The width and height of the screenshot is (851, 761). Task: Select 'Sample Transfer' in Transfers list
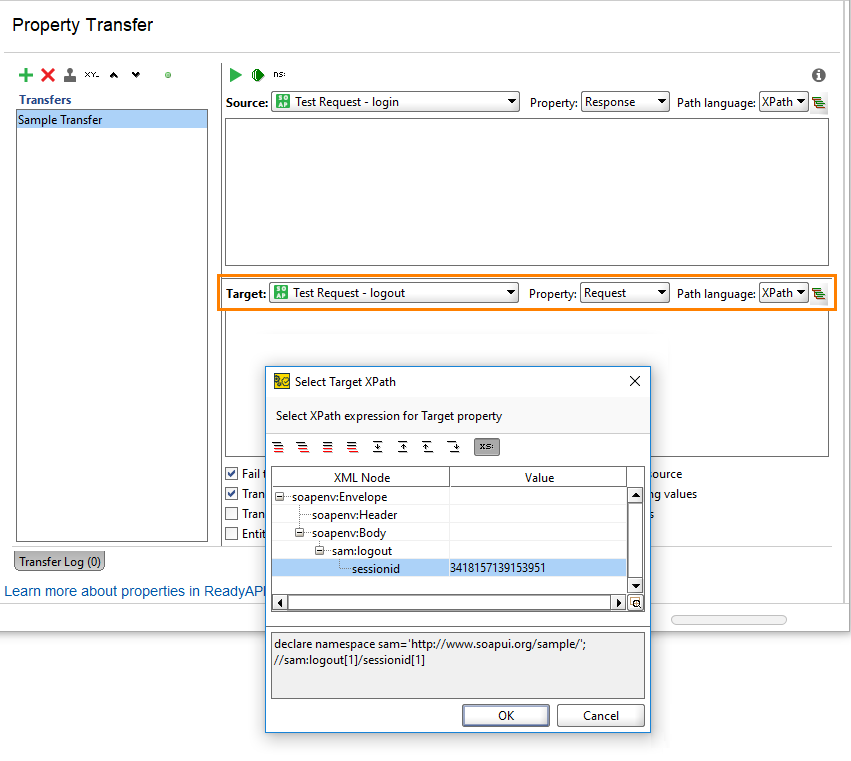[x=112, y=119]
